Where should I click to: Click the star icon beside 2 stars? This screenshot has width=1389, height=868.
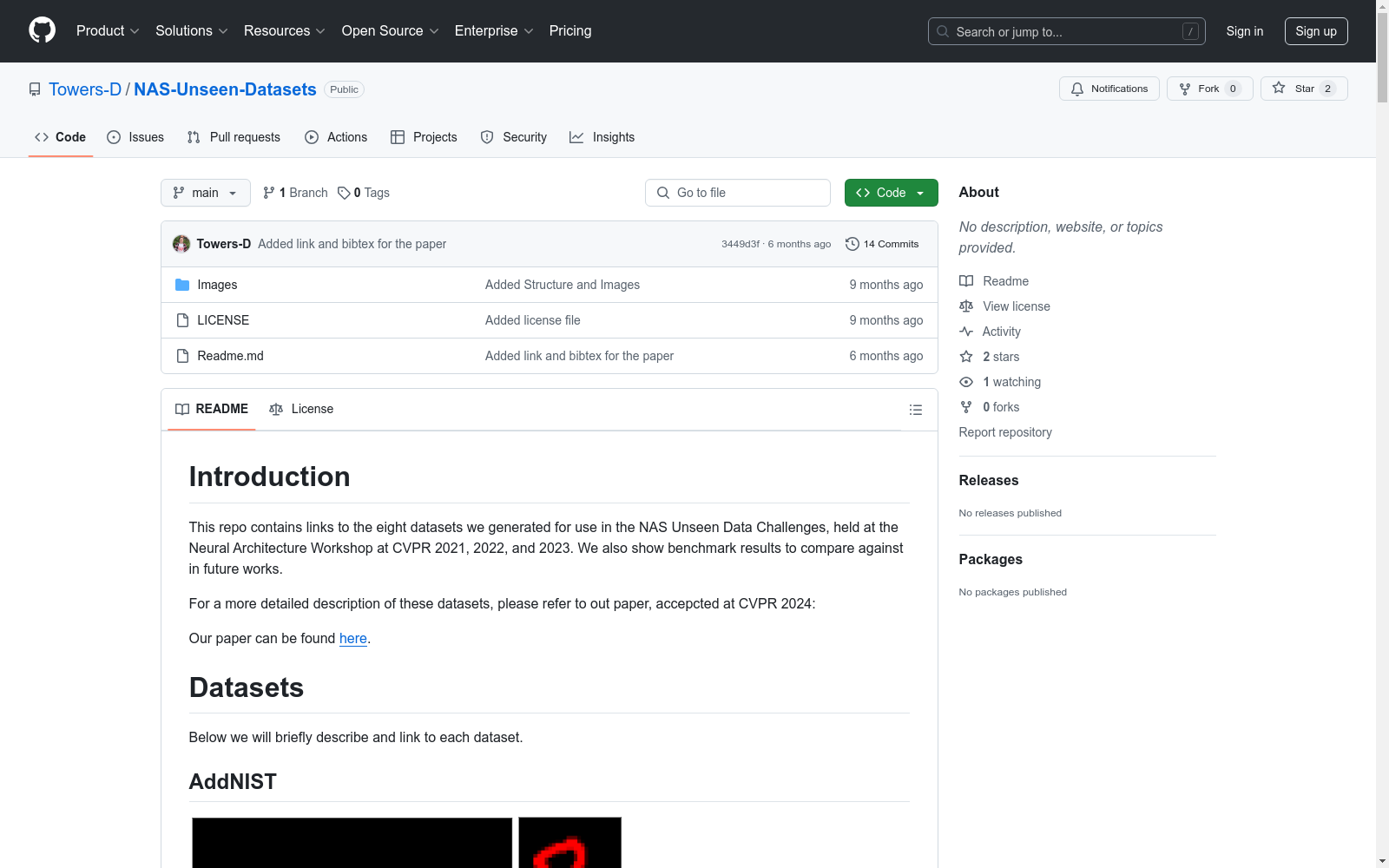pos(966,357)
